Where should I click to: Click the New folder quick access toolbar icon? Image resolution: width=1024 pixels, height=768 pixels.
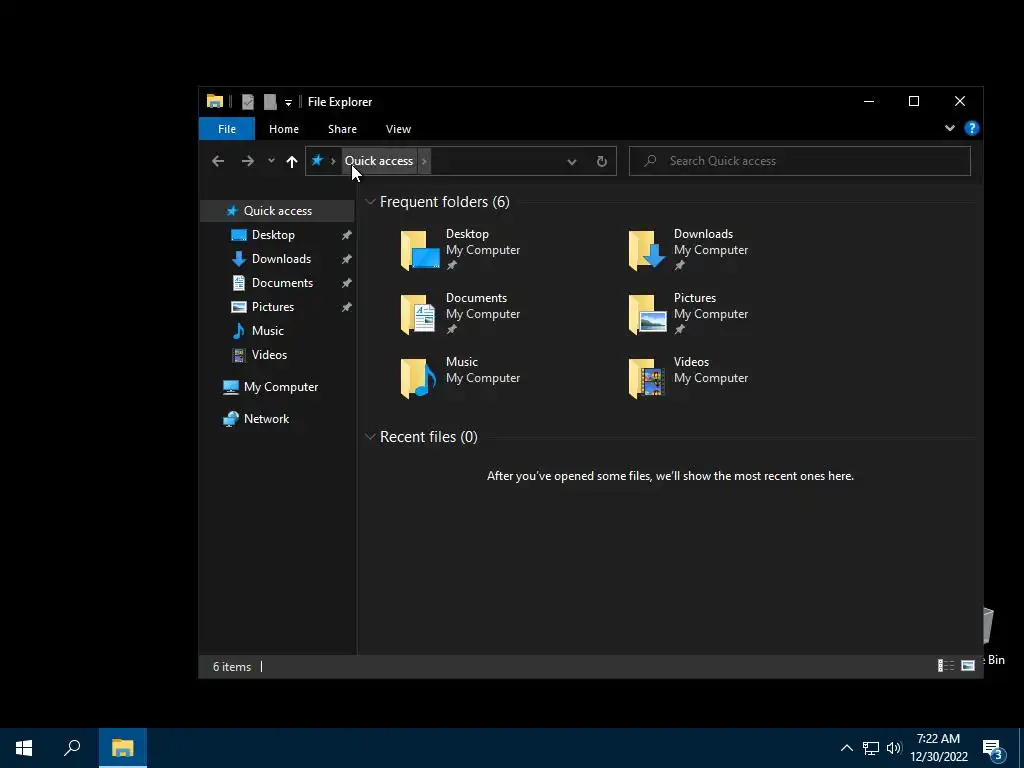click(x=270, y=102)
